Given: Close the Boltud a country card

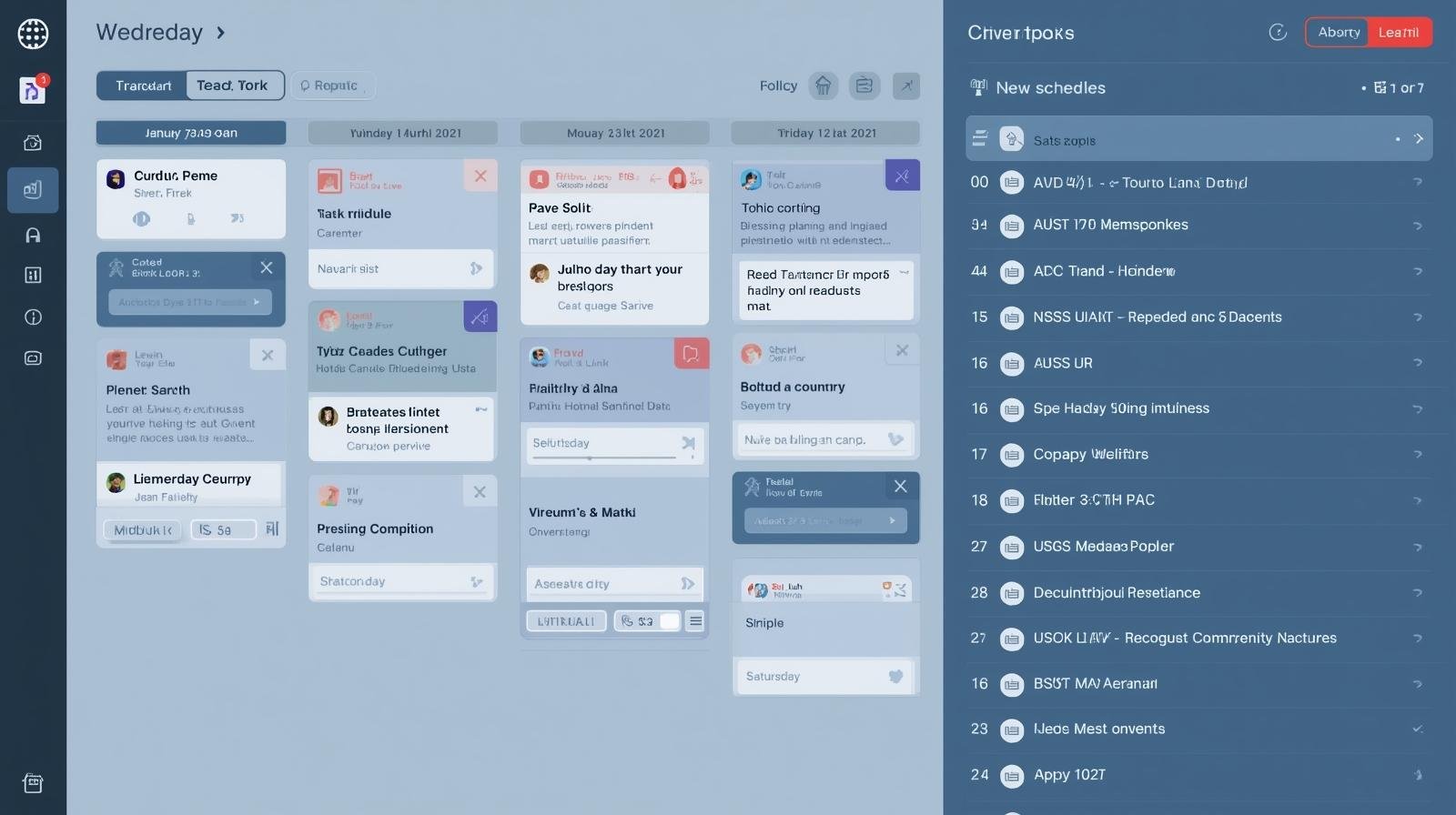Looking at the screenshot, I should pos(902,350).
